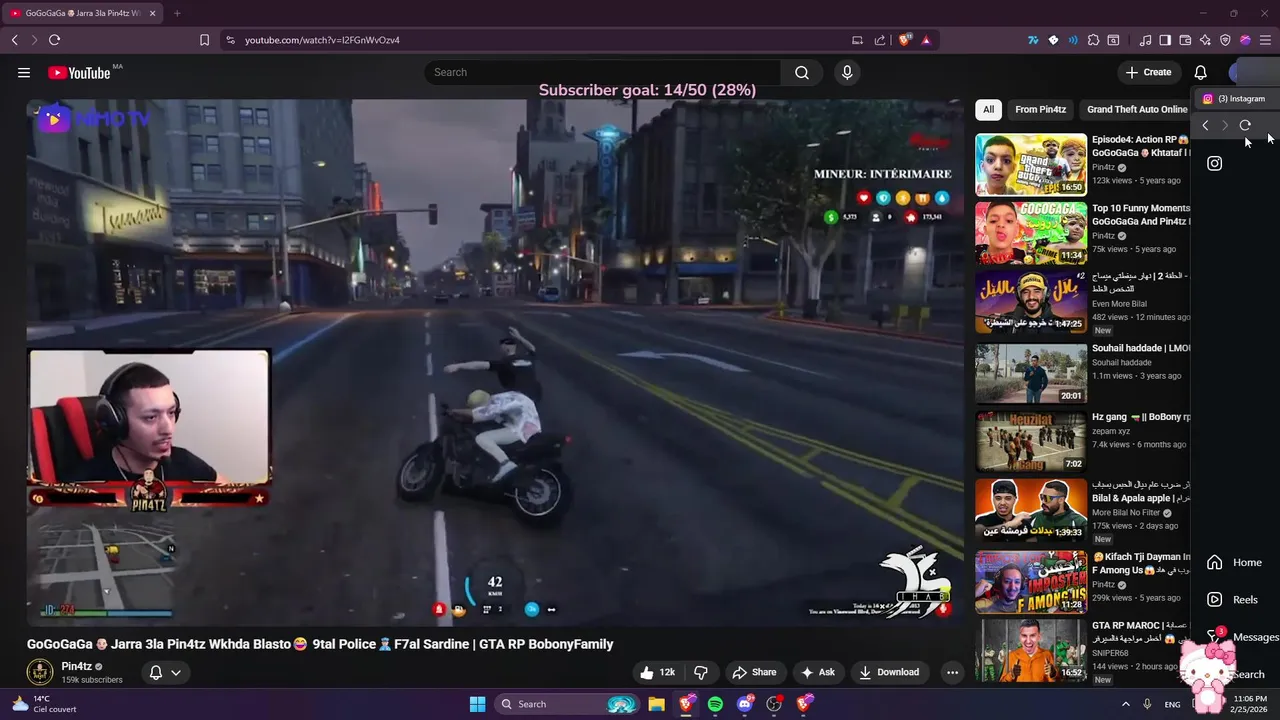Screen dimensions: 1280x720
Task: Click the YouTube logo to go home
Action: click(79, 72)
